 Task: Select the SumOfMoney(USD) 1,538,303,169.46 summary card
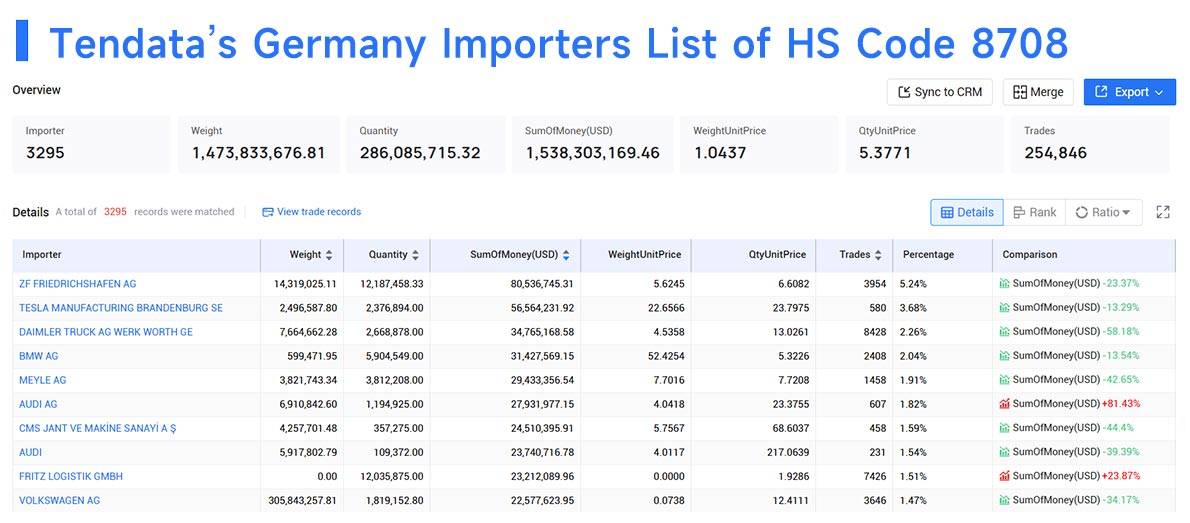tap(593, 144)
